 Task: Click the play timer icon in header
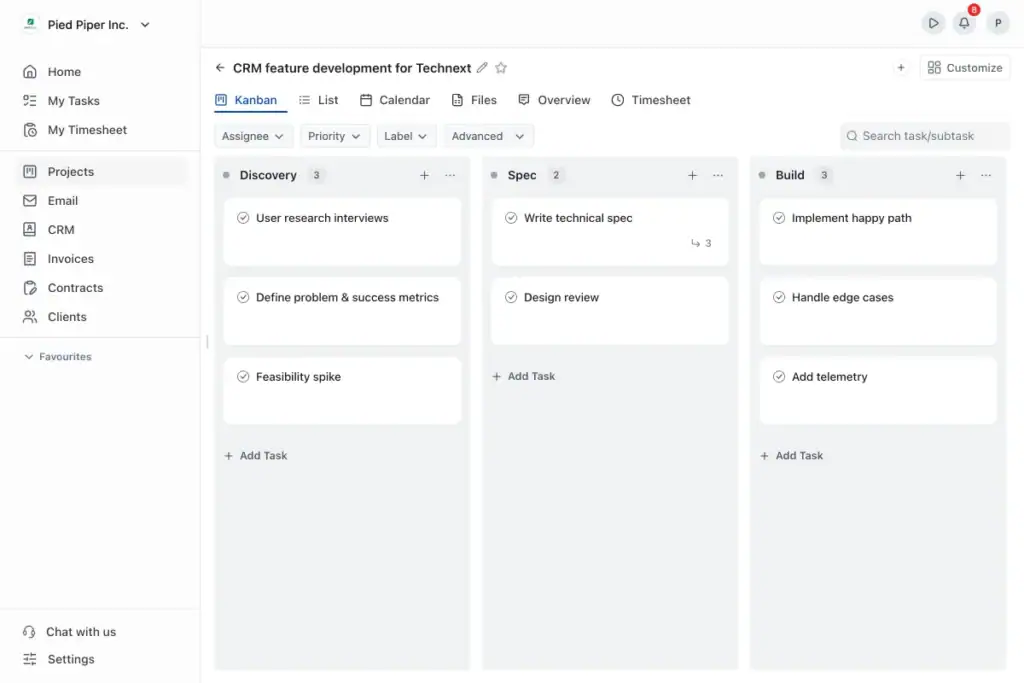point(933,24)
